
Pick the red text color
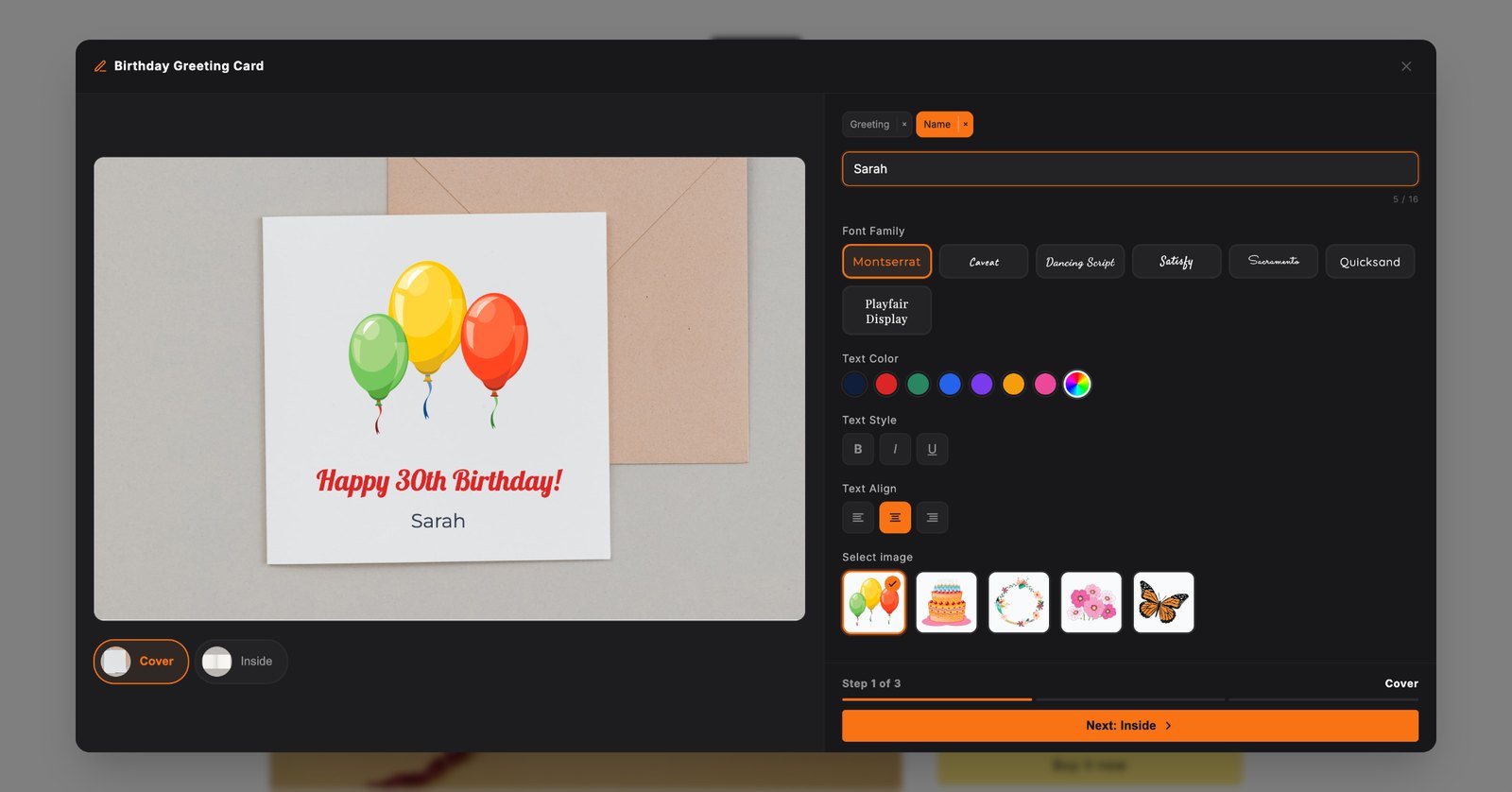tap(886, 384)
